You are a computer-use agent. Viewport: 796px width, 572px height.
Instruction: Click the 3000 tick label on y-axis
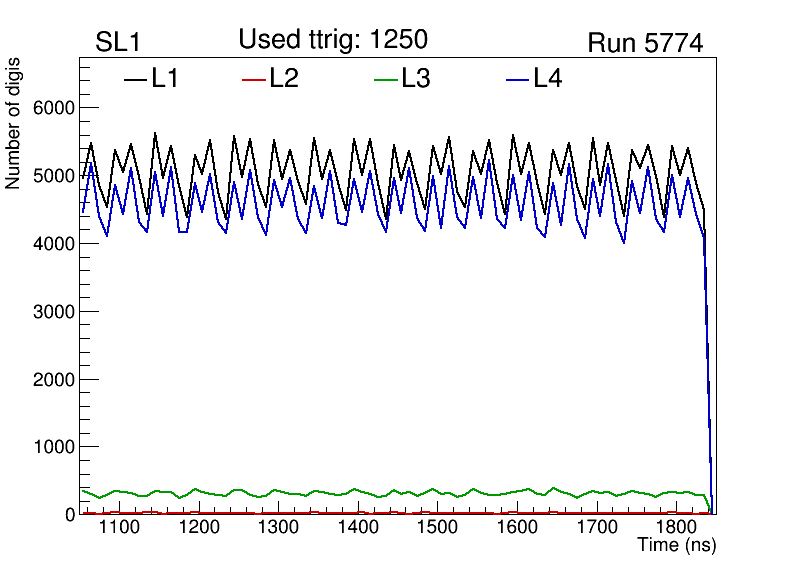tap(50, 312)
